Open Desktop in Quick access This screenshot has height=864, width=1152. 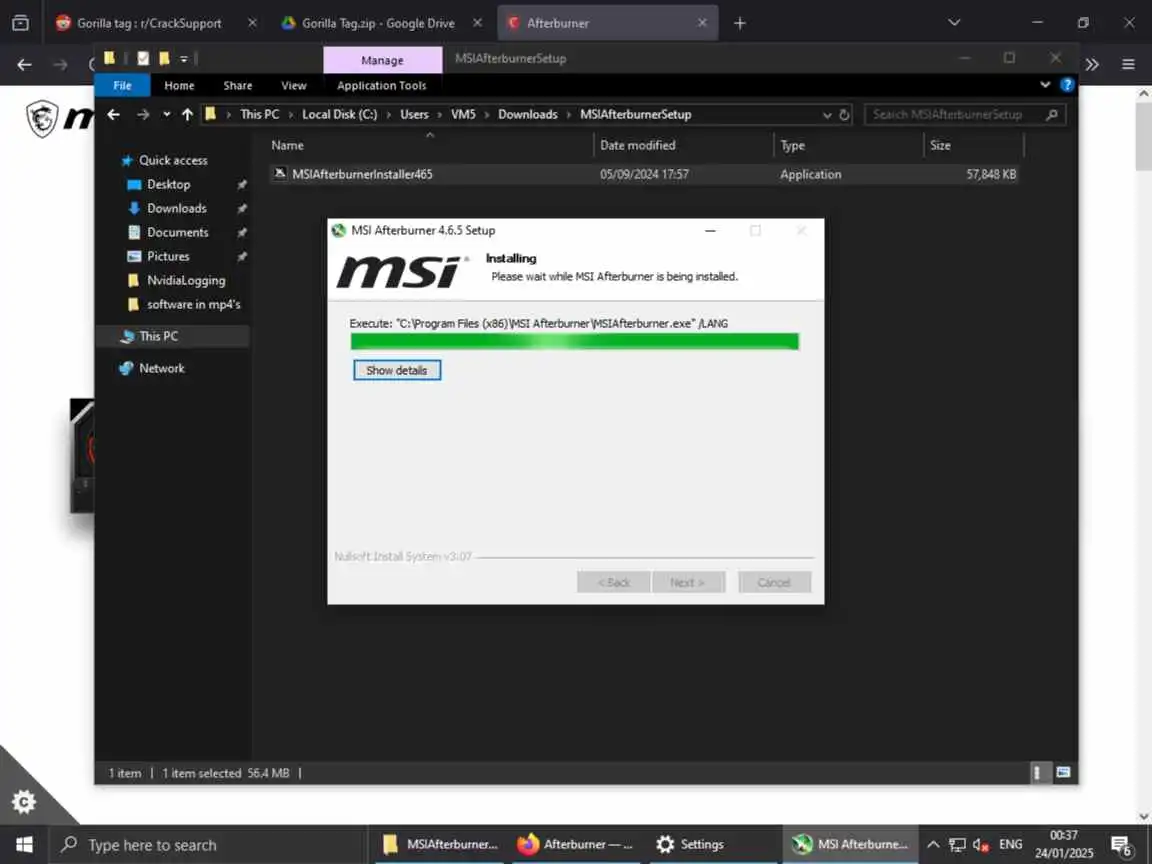(169, 184)
